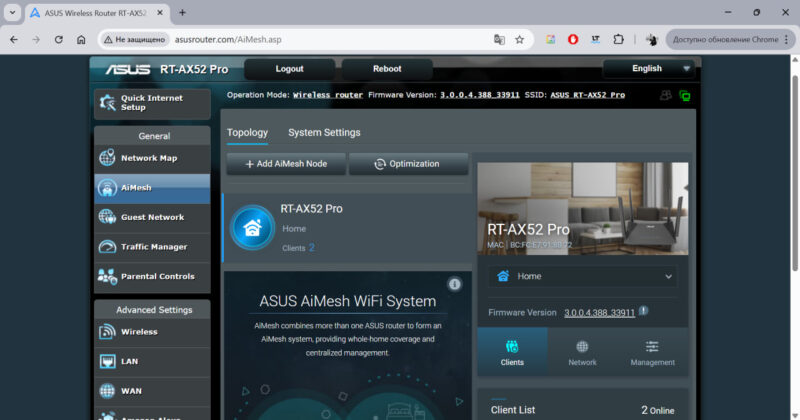Select the ASUS Wireless Router browser tab
This screenshot has height=420, width=800.
tap(97, 13)
